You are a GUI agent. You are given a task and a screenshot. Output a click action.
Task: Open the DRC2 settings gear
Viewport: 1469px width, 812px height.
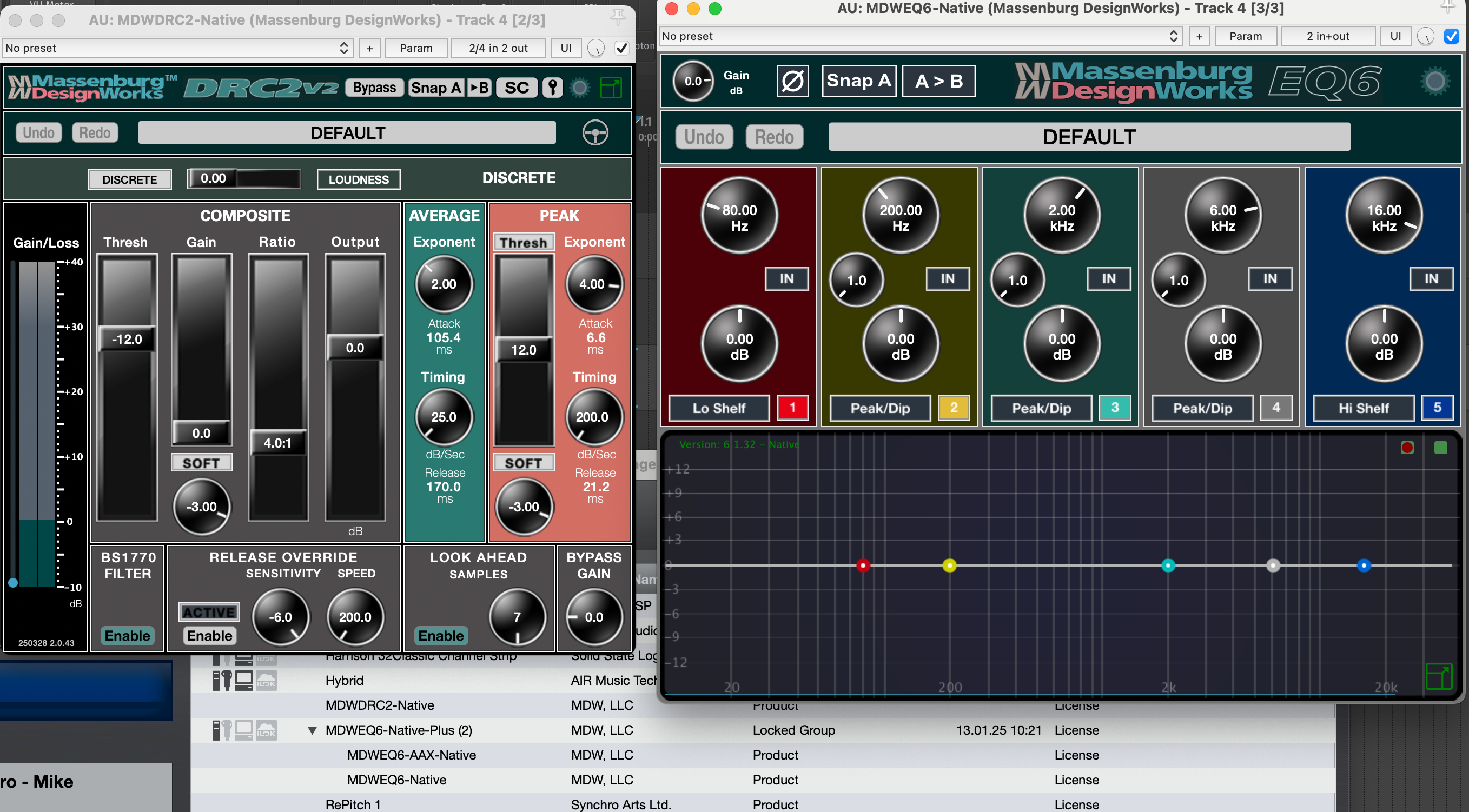580,88
